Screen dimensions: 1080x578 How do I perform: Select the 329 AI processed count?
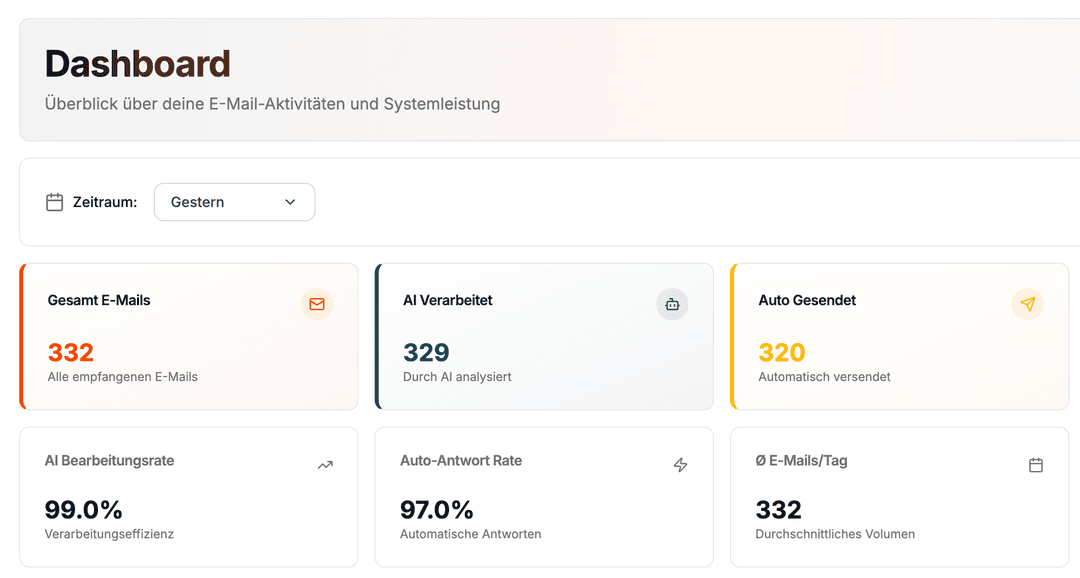(x=426, y=352)
